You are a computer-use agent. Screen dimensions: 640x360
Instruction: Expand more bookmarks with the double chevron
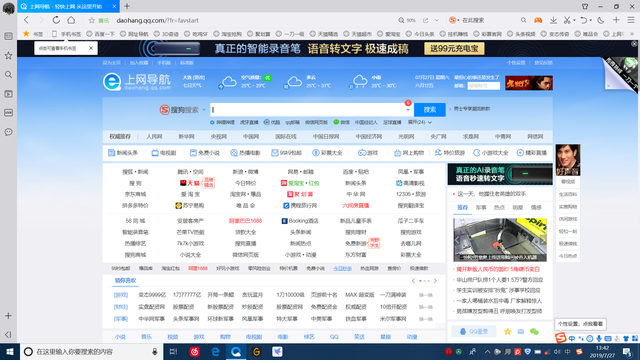pyautogui.click(x=632, y=34)
